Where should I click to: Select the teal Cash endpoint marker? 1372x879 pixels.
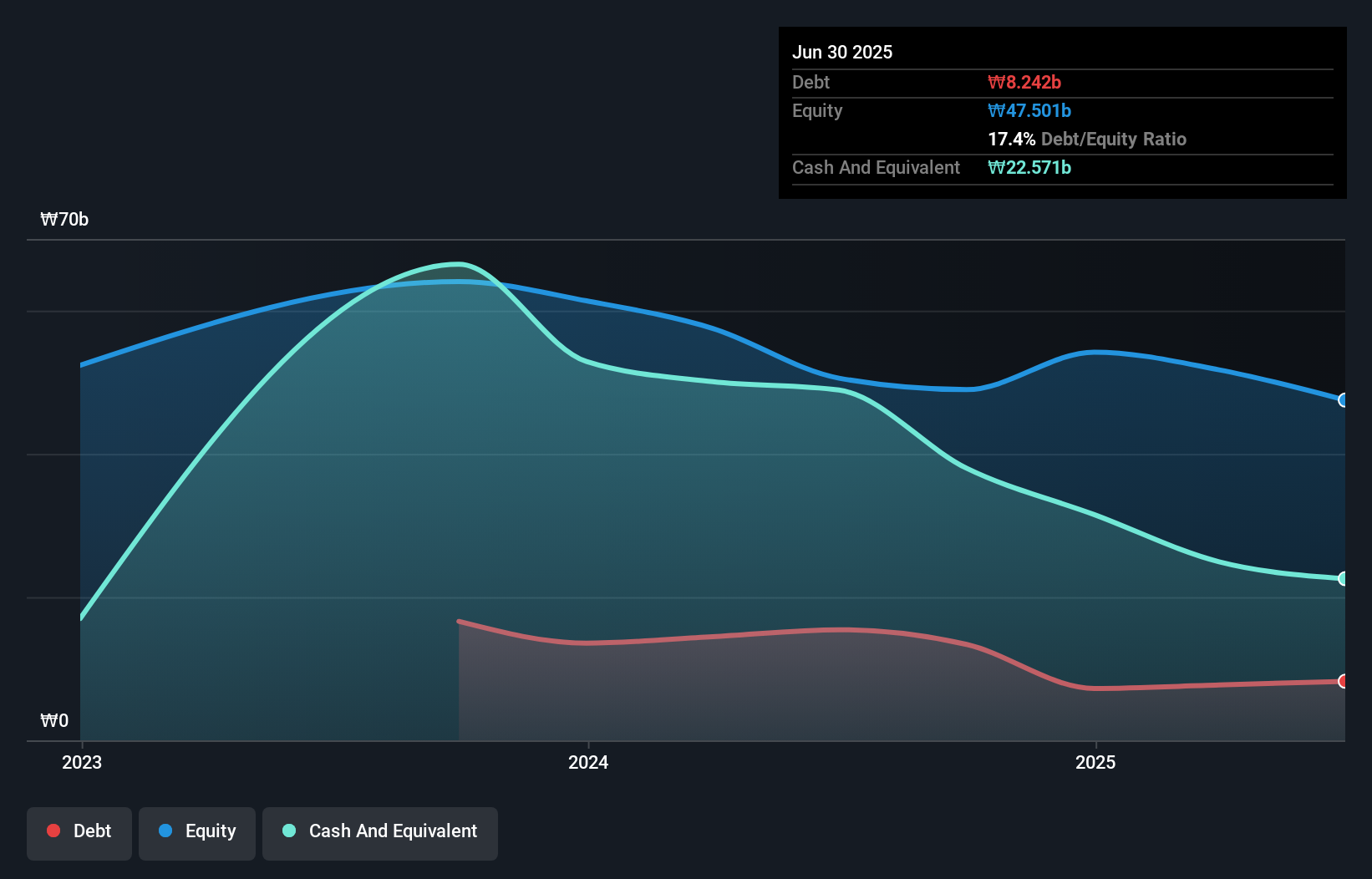click(x=1343, y=577)
